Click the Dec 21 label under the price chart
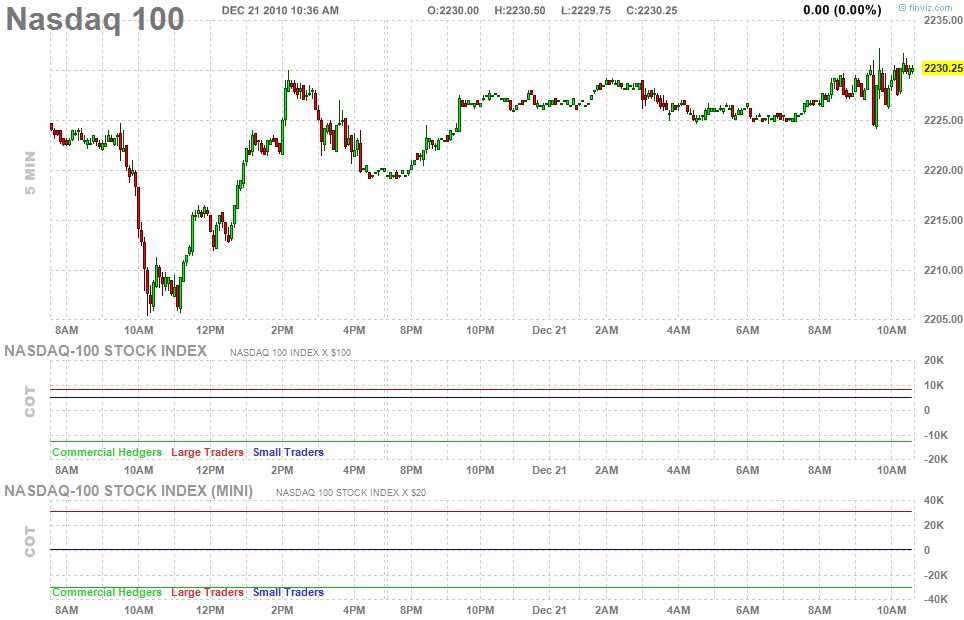964x620 pixels. click(549, 330)
